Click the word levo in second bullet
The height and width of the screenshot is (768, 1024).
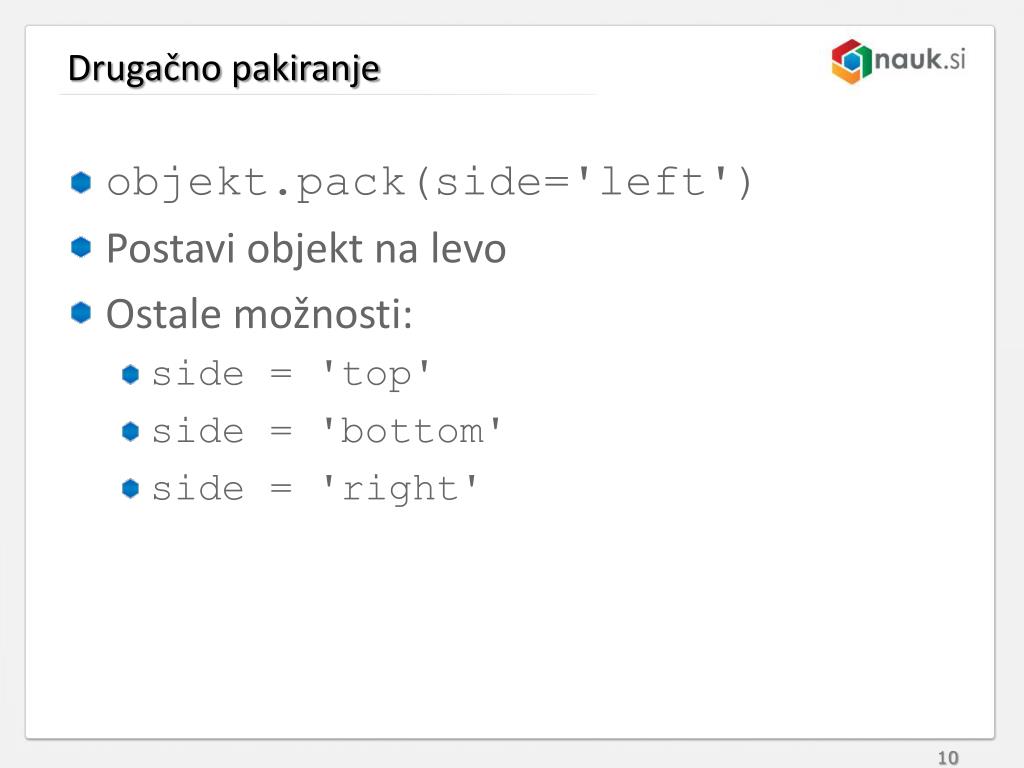pos(468,249)
